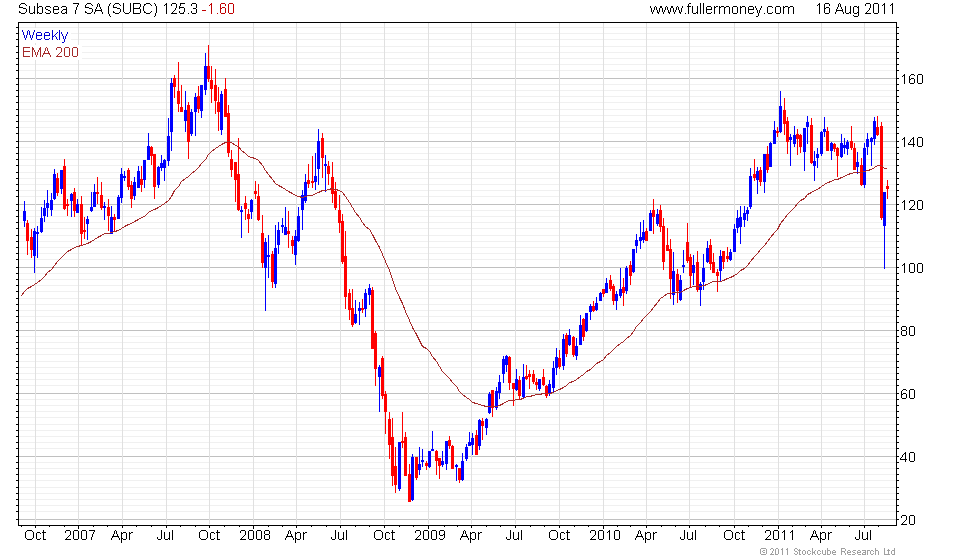Click the price change value '-1.60'
This screenshot has height=560, width=980.
[219, 9]
